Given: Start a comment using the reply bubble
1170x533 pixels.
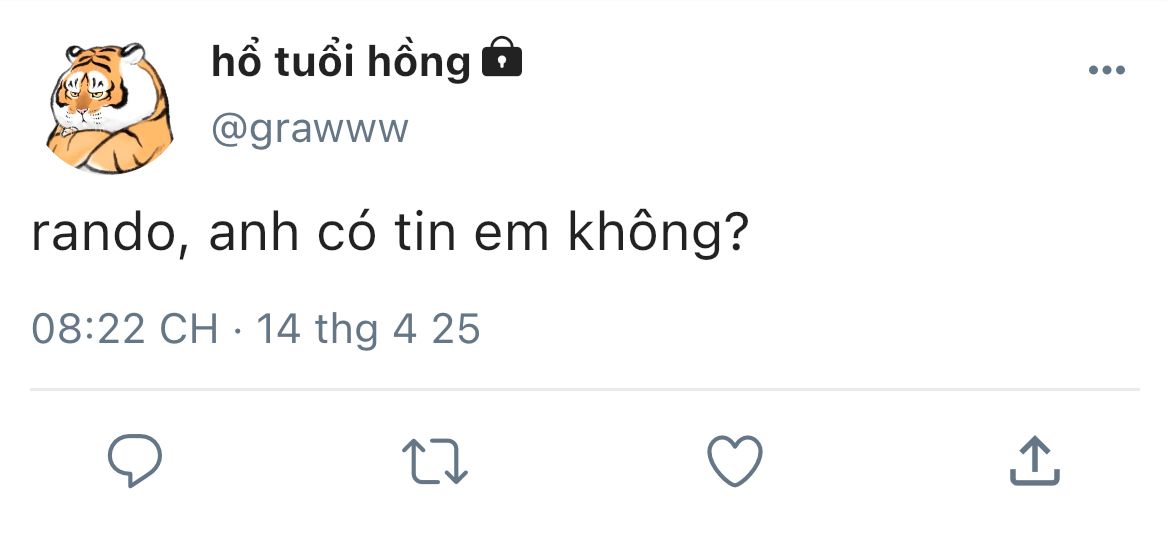Looking at the screenshot, I should pyautogui.click(x=134, y=460).
